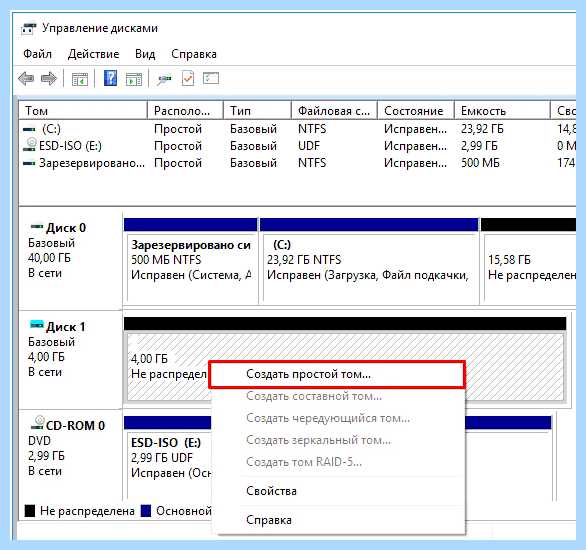The image size is (586, 550).
Task: Choose Создать простой том... from context menu
Action: tap(337, 374)
